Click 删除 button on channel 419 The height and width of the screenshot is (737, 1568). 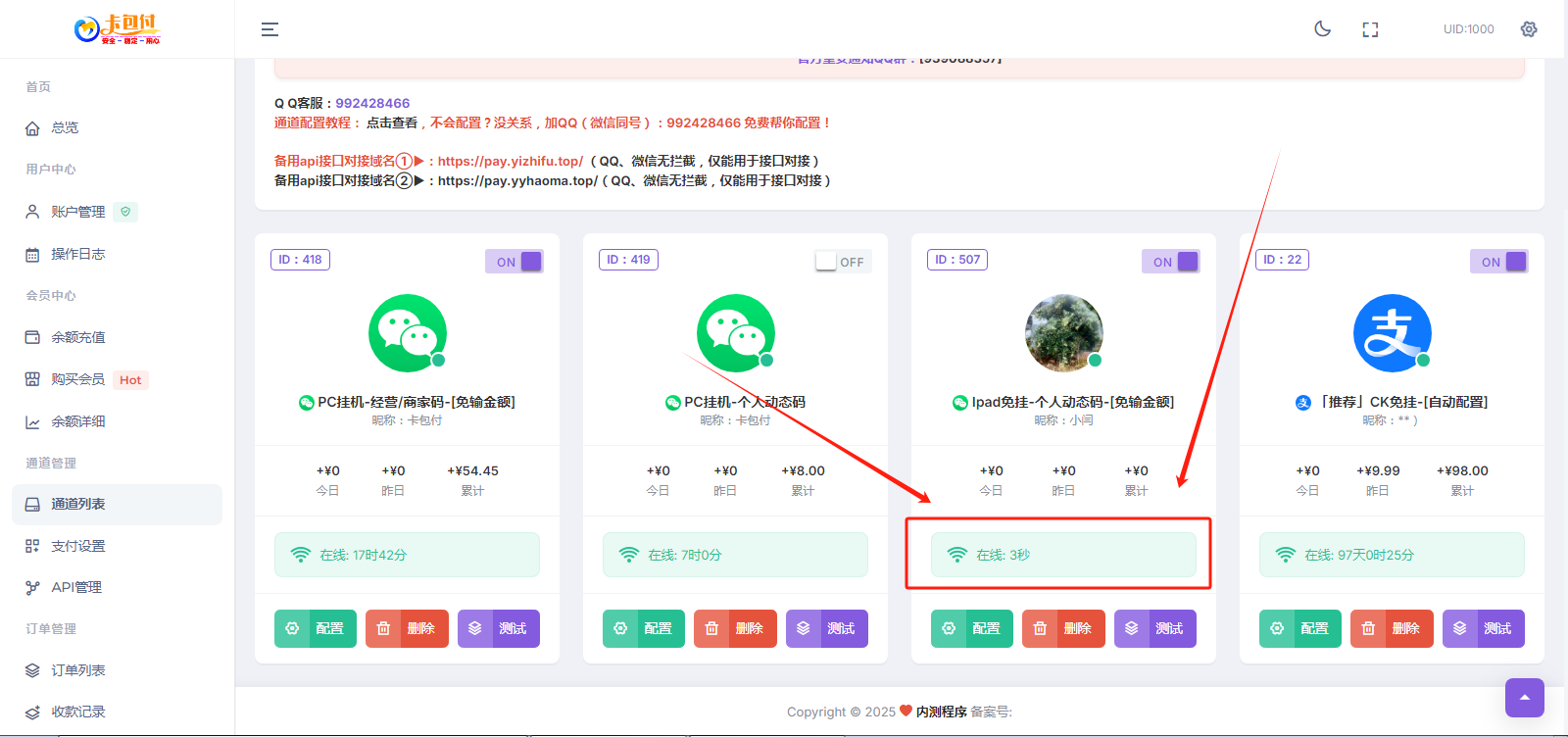click(735, 628)
